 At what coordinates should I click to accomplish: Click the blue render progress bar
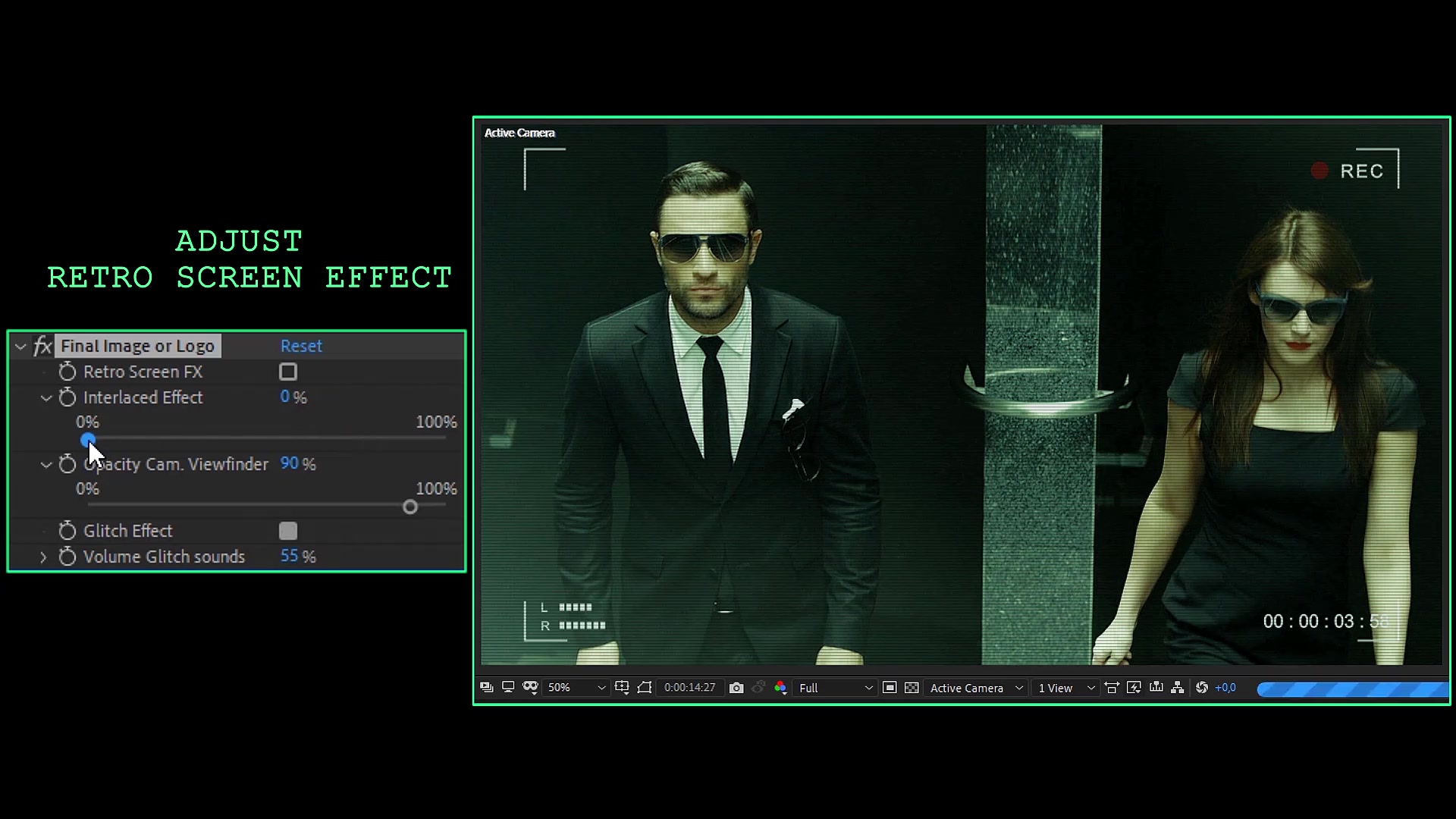point(1353,689)
